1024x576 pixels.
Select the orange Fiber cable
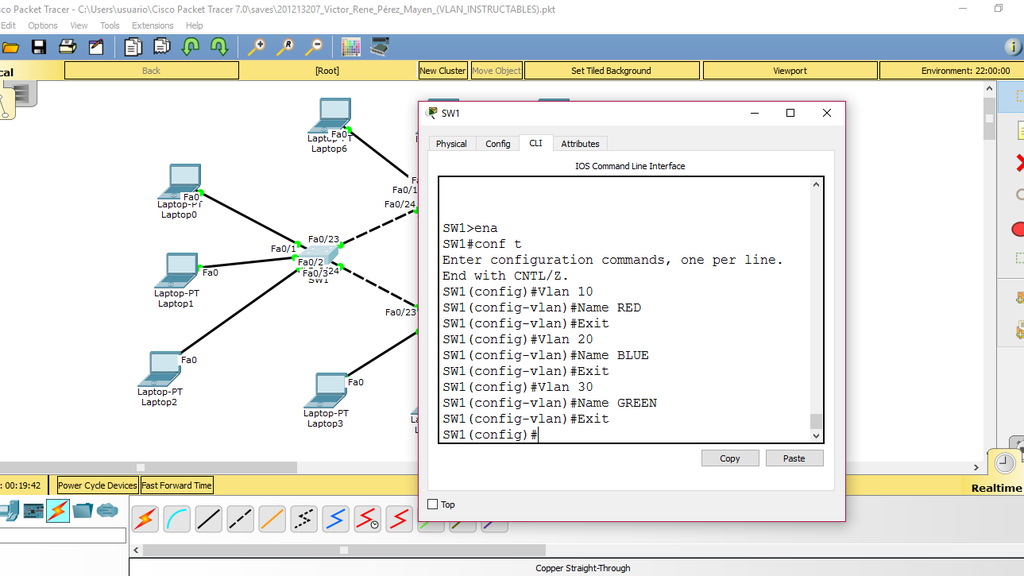272,519
